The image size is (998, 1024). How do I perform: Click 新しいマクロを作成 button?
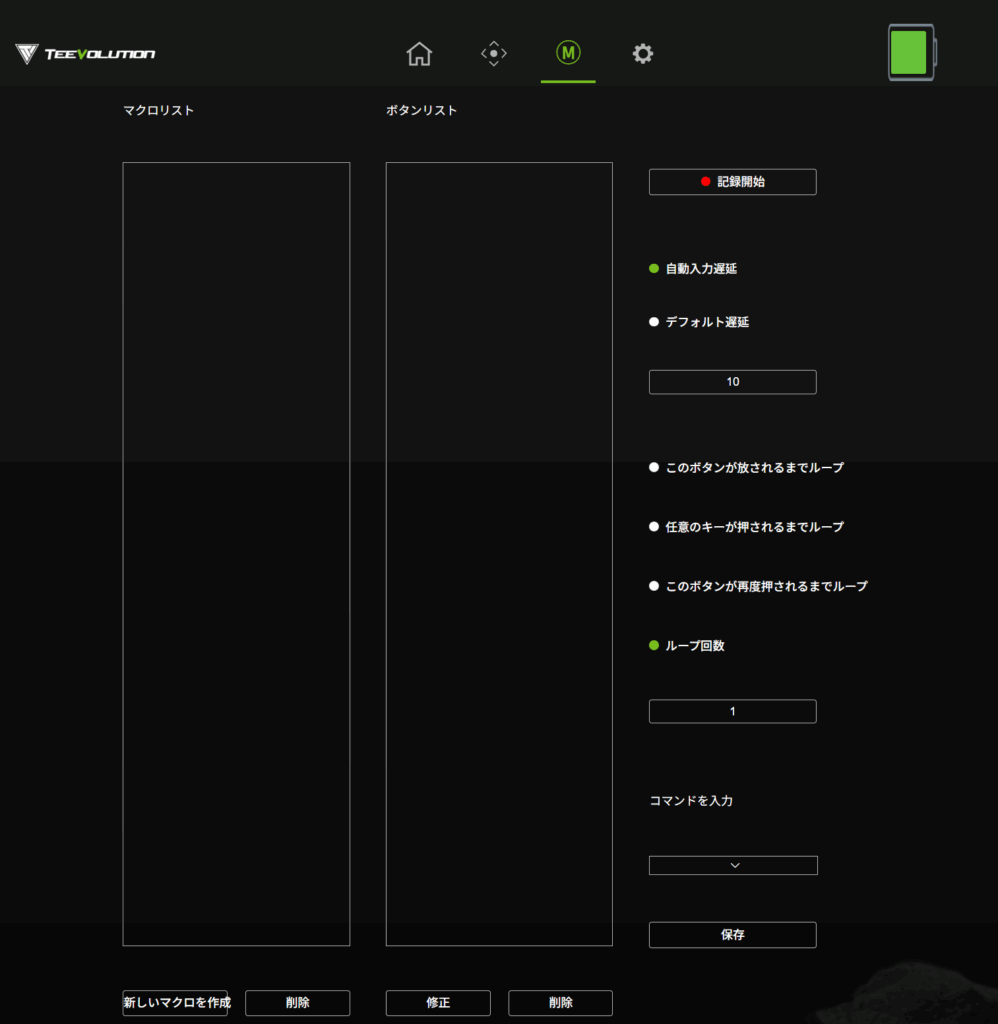click(x=176, y=1003)
